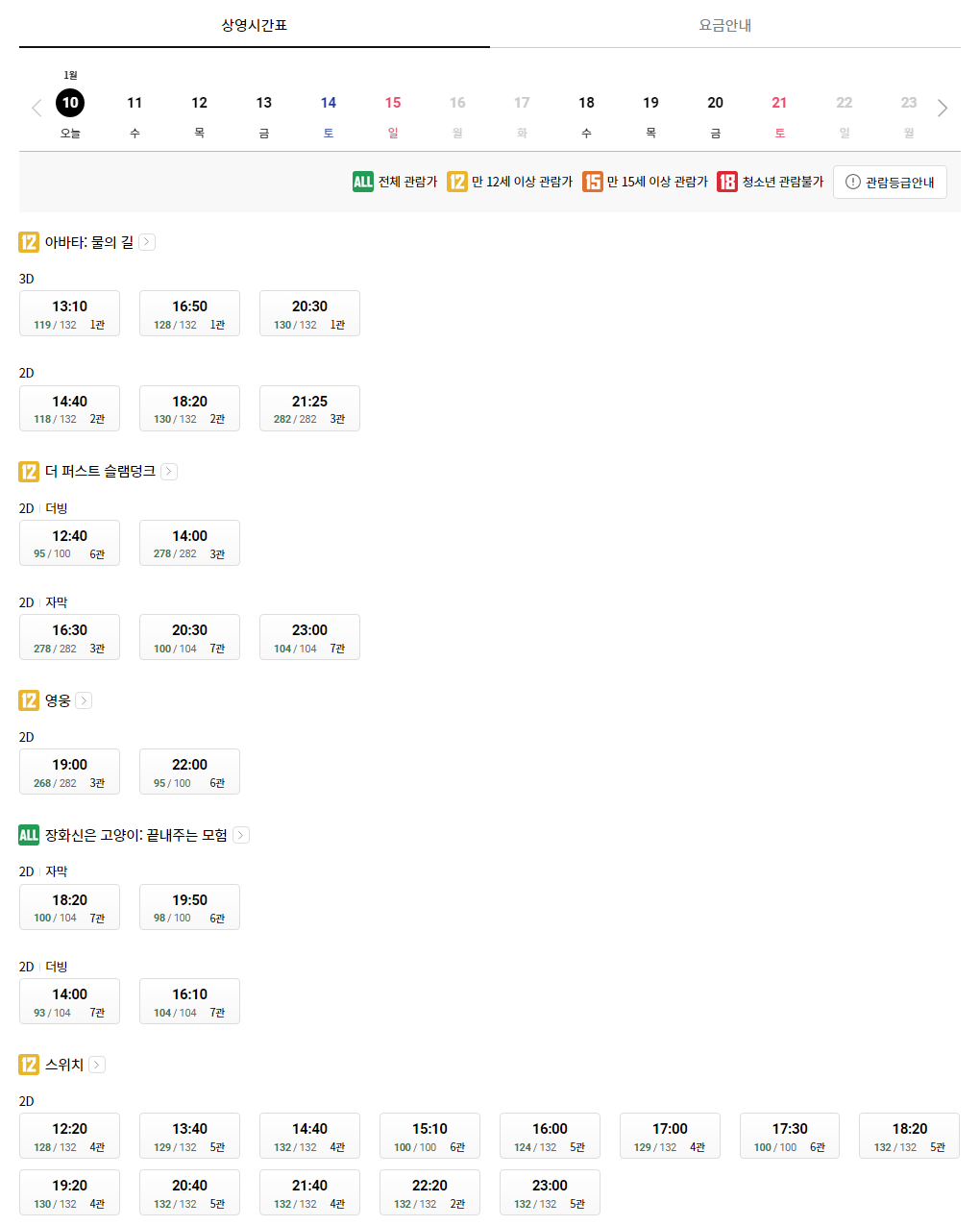
Task: Pick 스위치 23:00 in 5관
Action: (x=550, y=1192)
